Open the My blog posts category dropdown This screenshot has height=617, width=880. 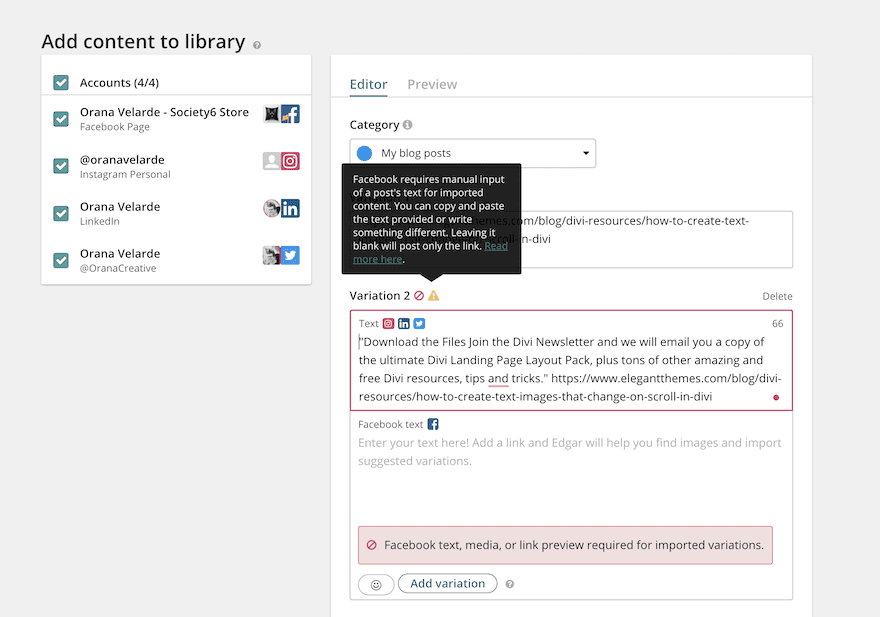click(x=472, y=153)
